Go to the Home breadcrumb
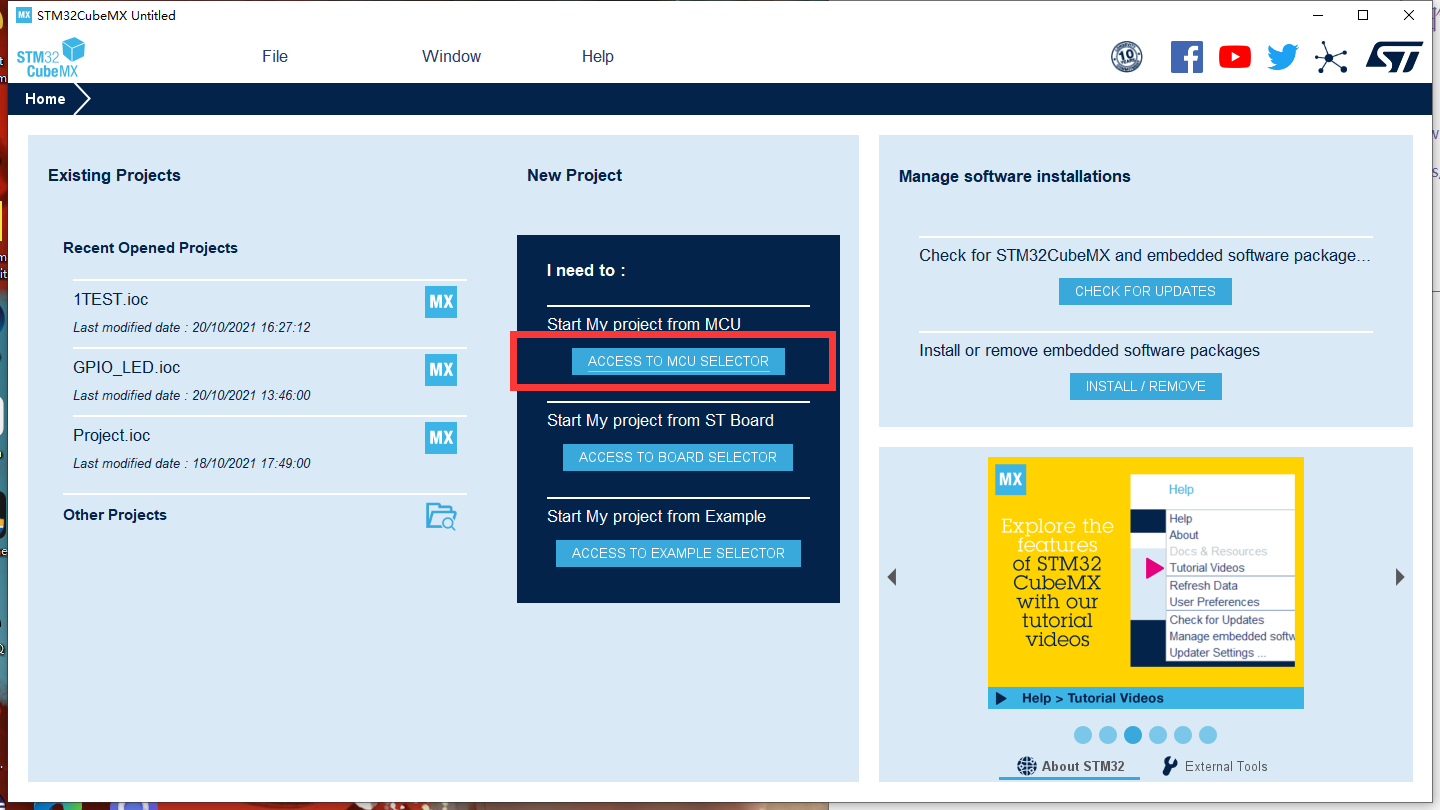Screen dimensions: 1440x810 click(45, 99)
